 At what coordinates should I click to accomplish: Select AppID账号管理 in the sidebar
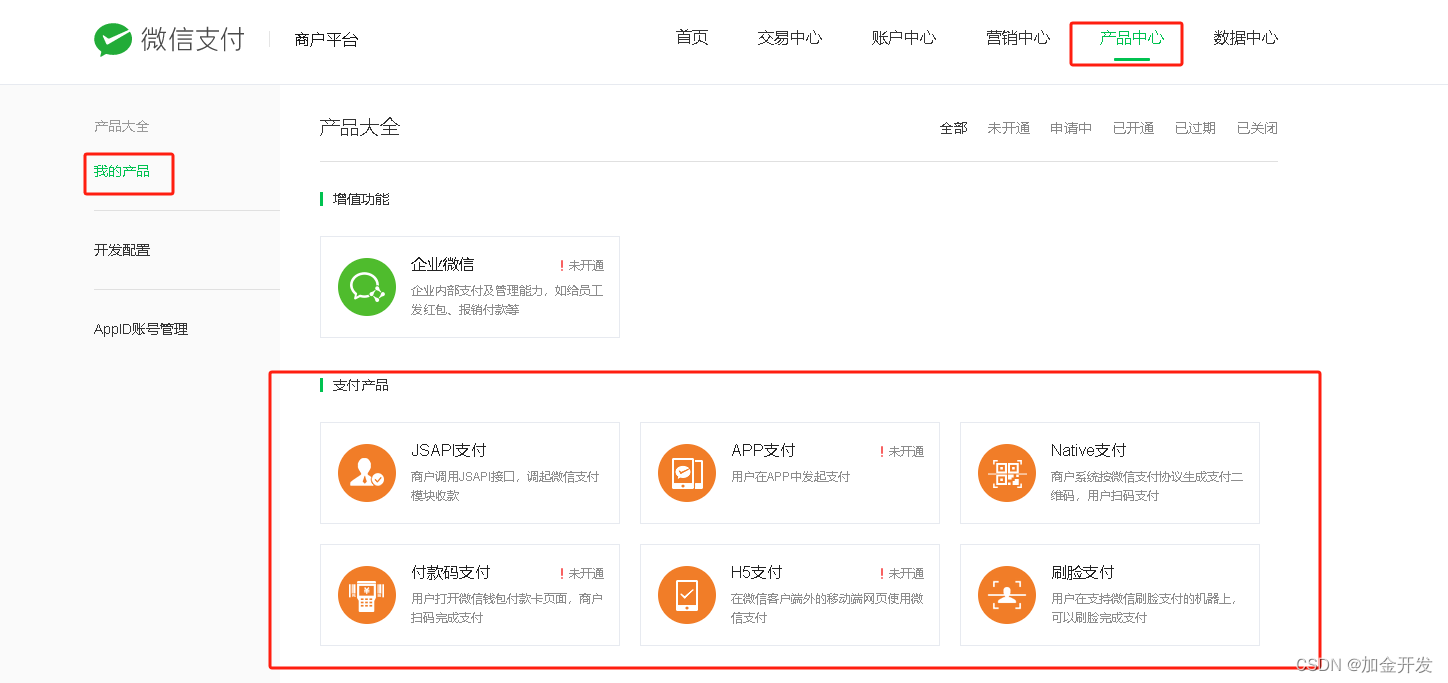[141, 329]
